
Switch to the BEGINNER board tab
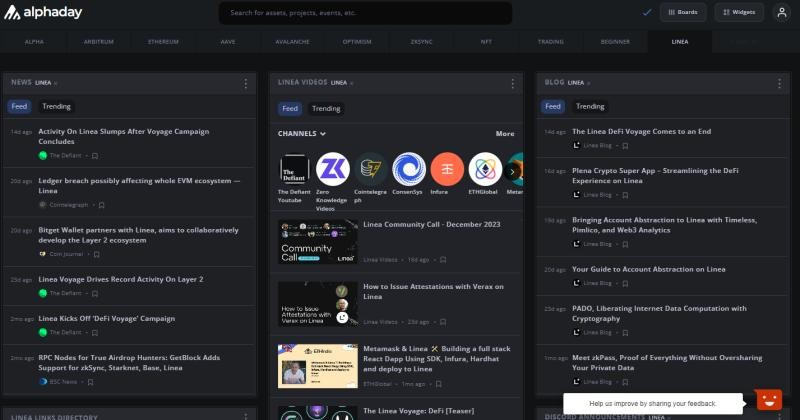point(615,42)
